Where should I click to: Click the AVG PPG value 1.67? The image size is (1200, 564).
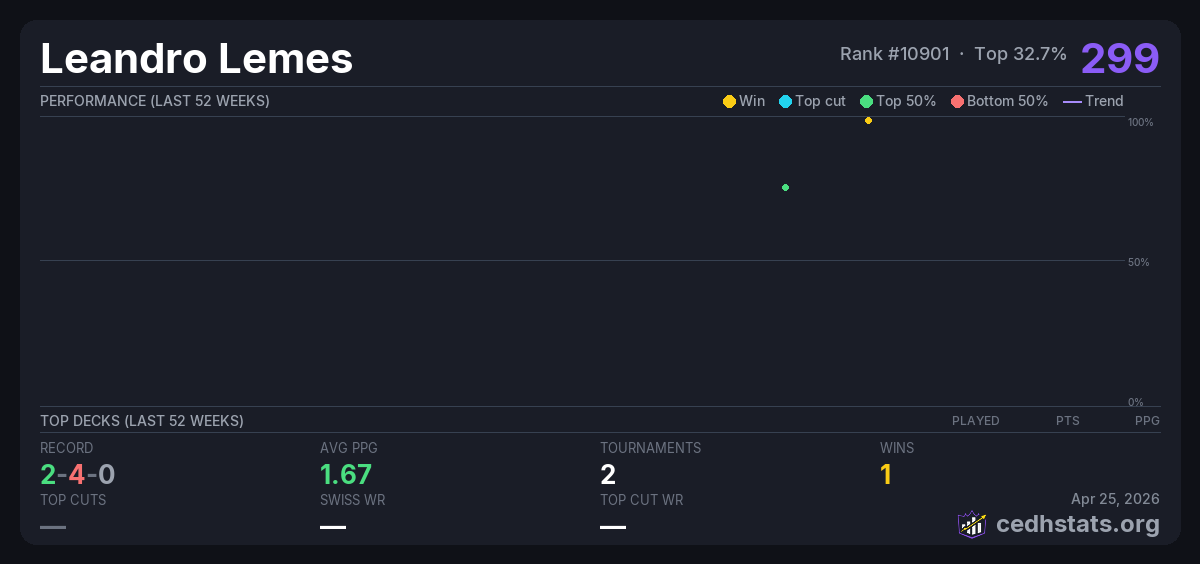(345, 474)
